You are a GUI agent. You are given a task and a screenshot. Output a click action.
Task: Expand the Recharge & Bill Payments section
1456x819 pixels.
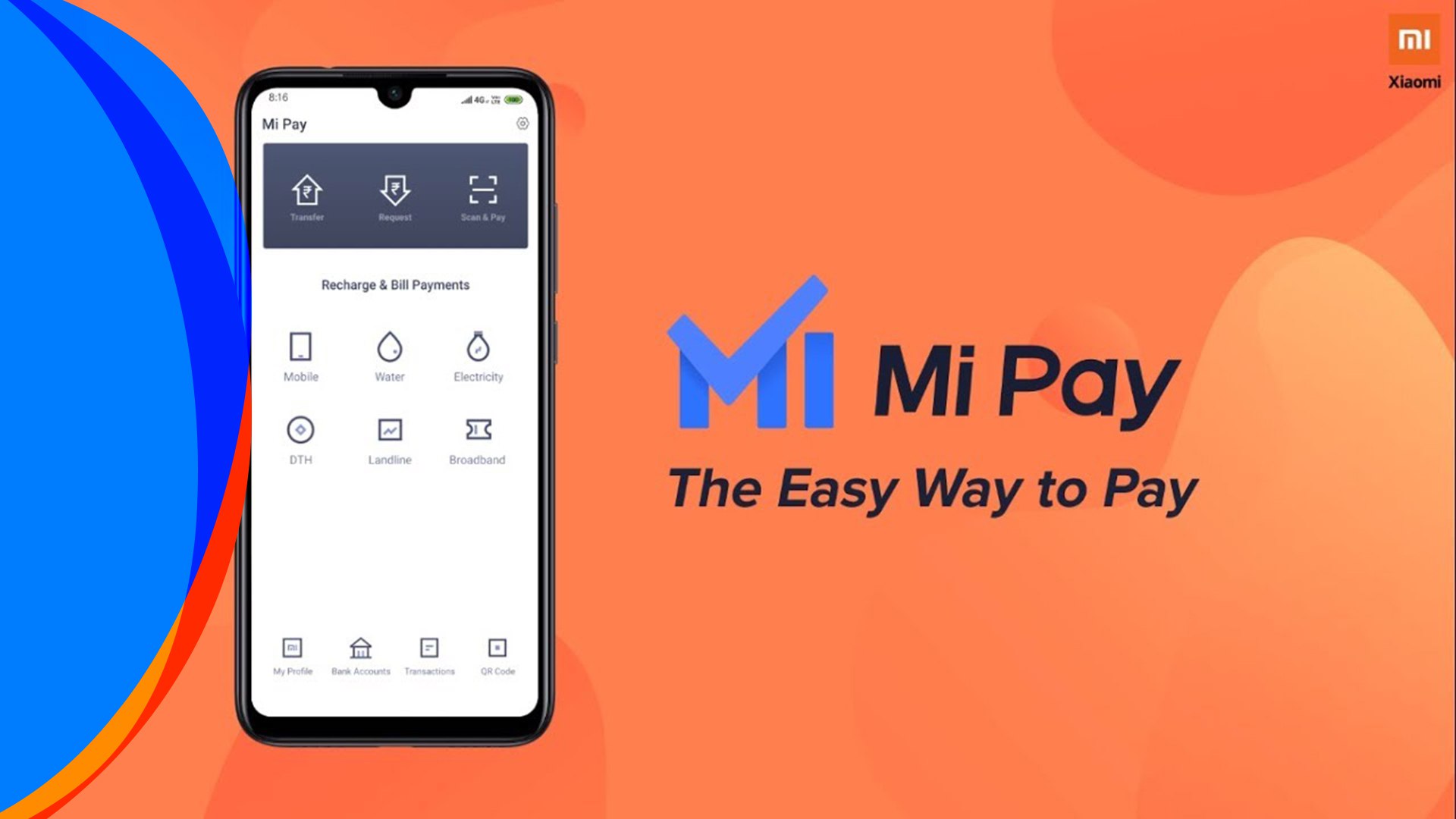click(x=395, y=285)
